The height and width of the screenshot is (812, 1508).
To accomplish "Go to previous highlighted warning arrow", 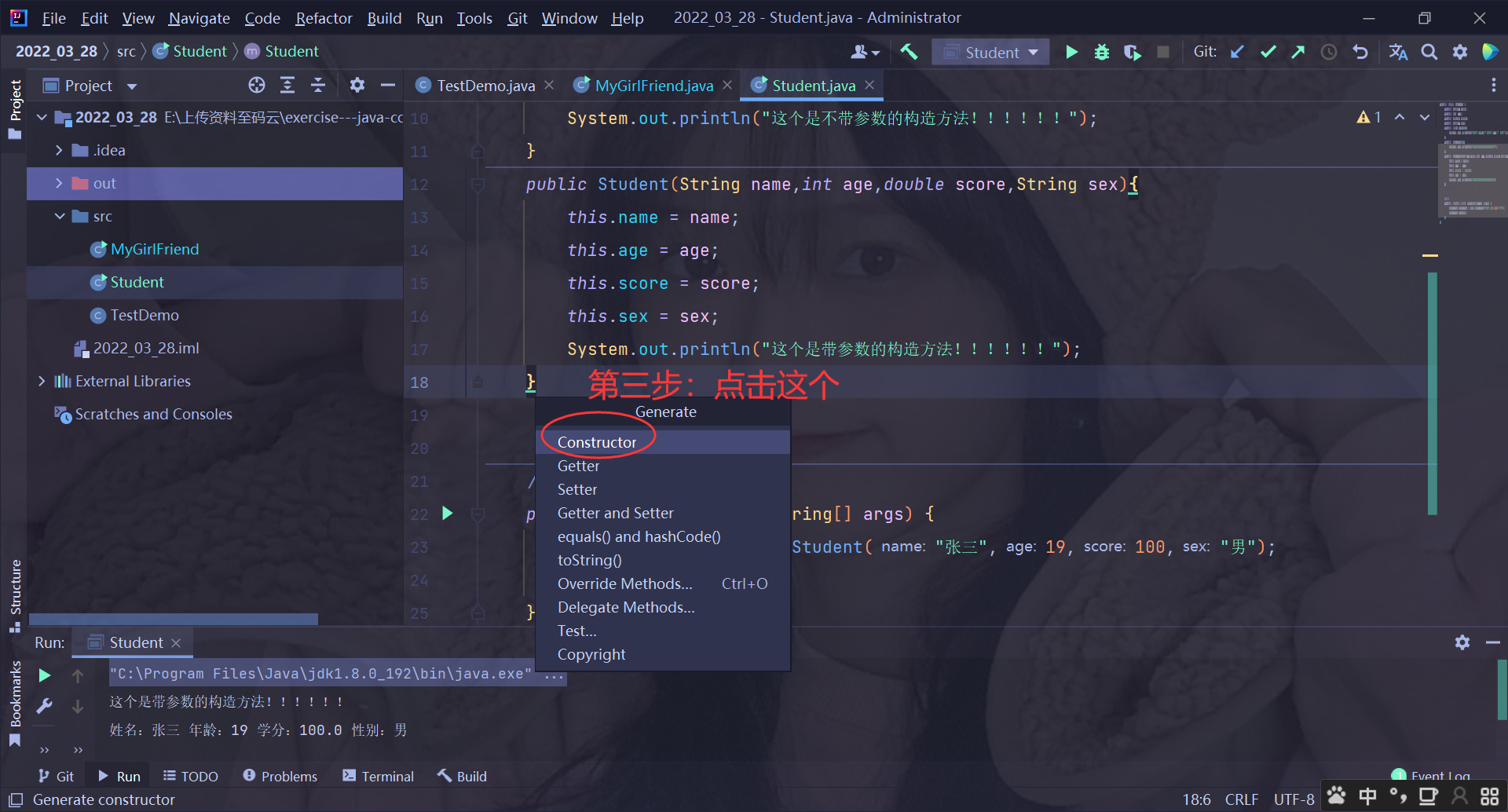I will pos(1400,117).
